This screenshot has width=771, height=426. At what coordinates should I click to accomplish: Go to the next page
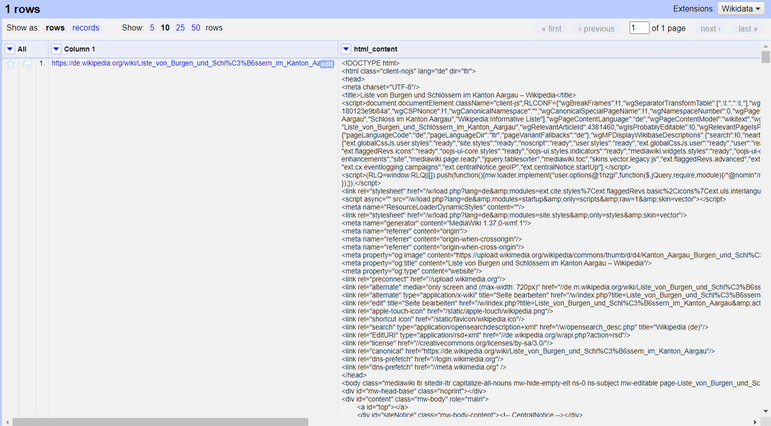711,29
